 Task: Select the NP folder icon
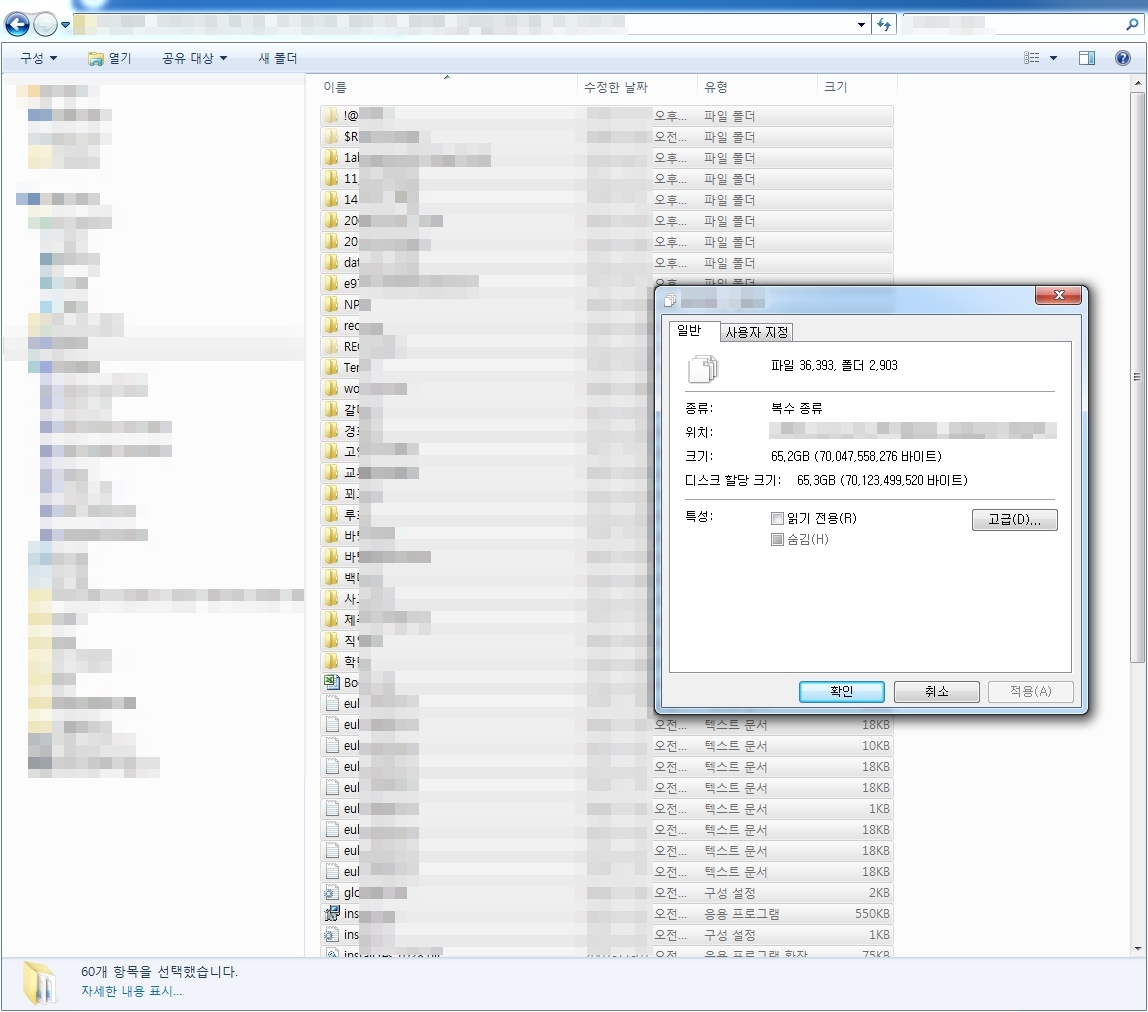[332, 304]
